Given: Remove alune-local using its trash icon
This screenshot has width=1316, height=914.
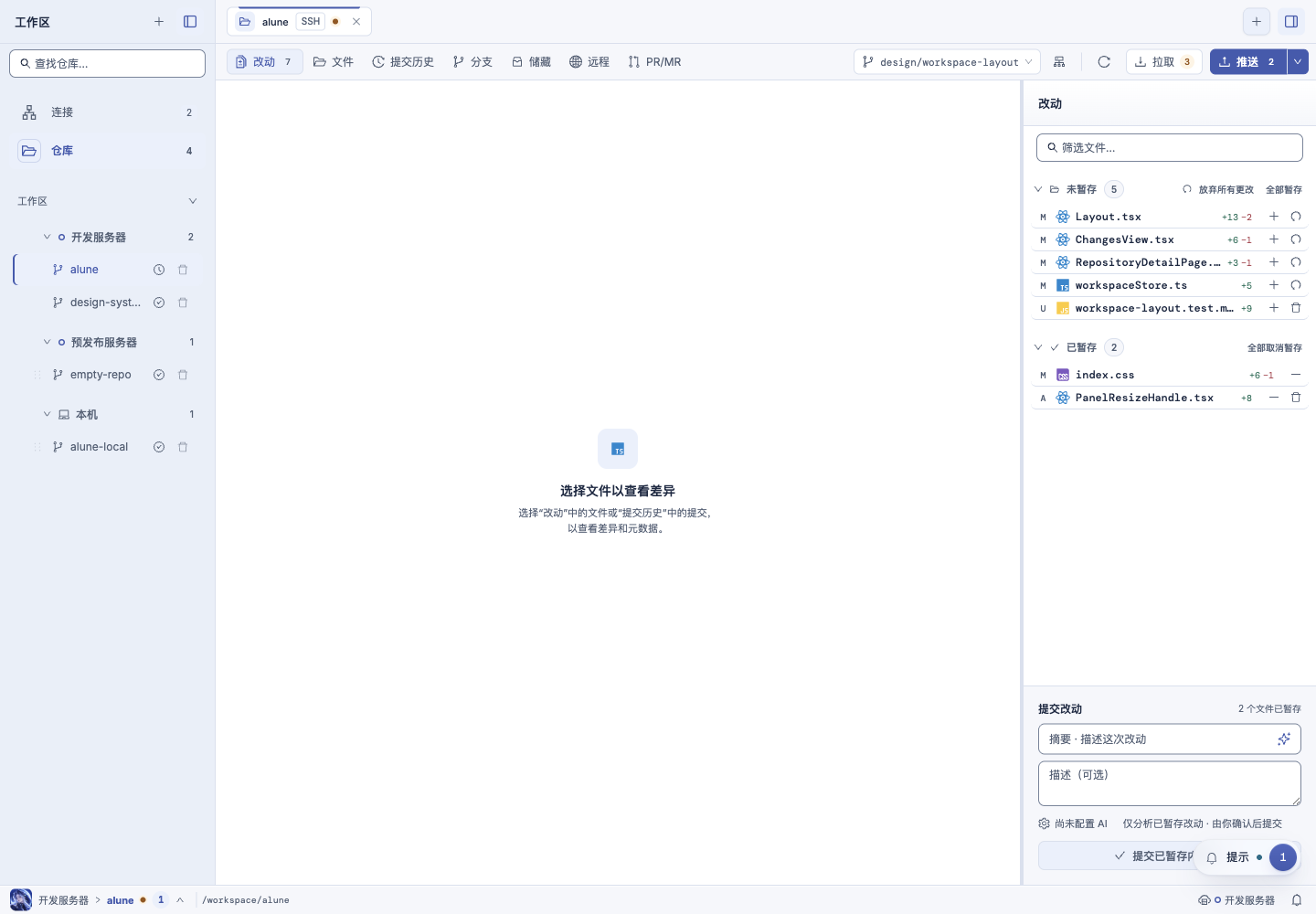Looking at the screenshot, I should pos(183,447).
